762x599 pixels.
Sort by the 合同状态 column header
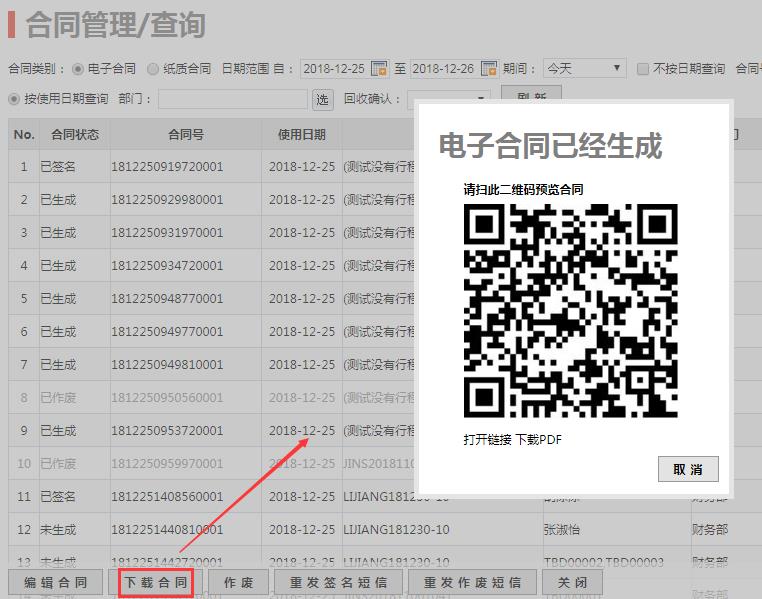[x=75, y=134]
